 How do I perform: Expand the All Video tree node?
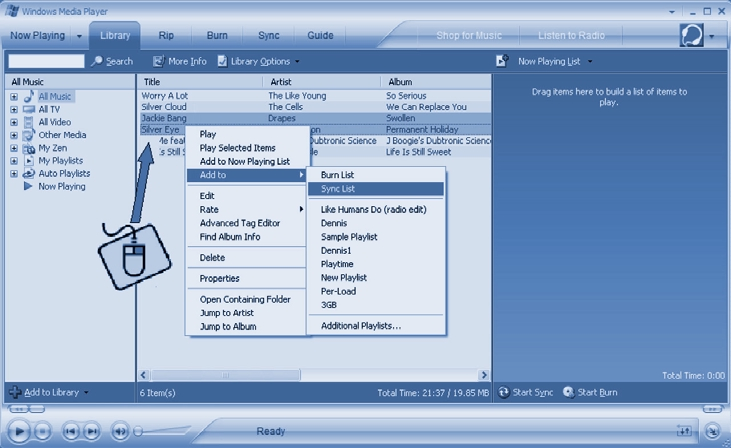14,123
